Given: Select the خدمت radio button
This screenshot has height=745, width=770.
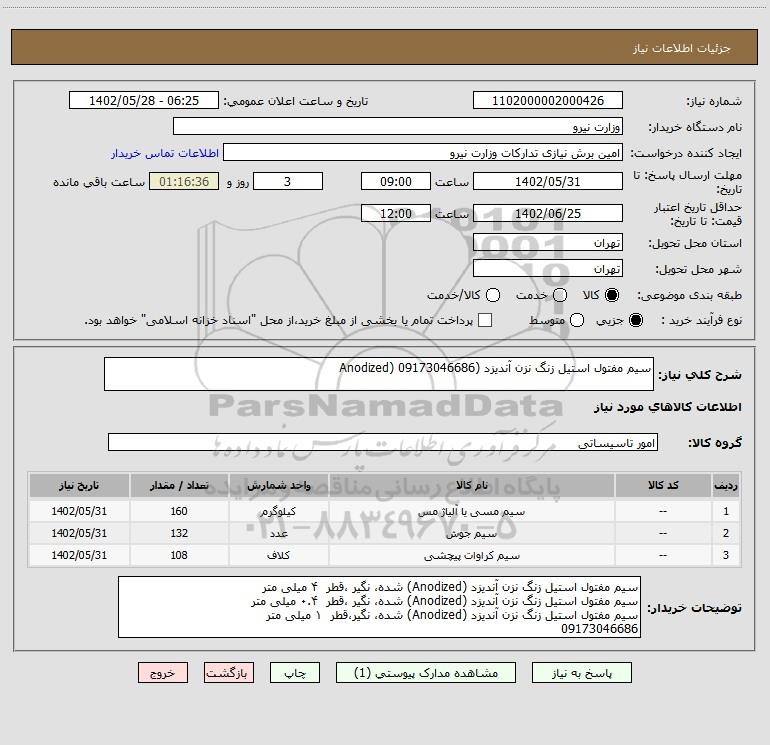Looking at the screenshot, I should click(x=560, y=295).
